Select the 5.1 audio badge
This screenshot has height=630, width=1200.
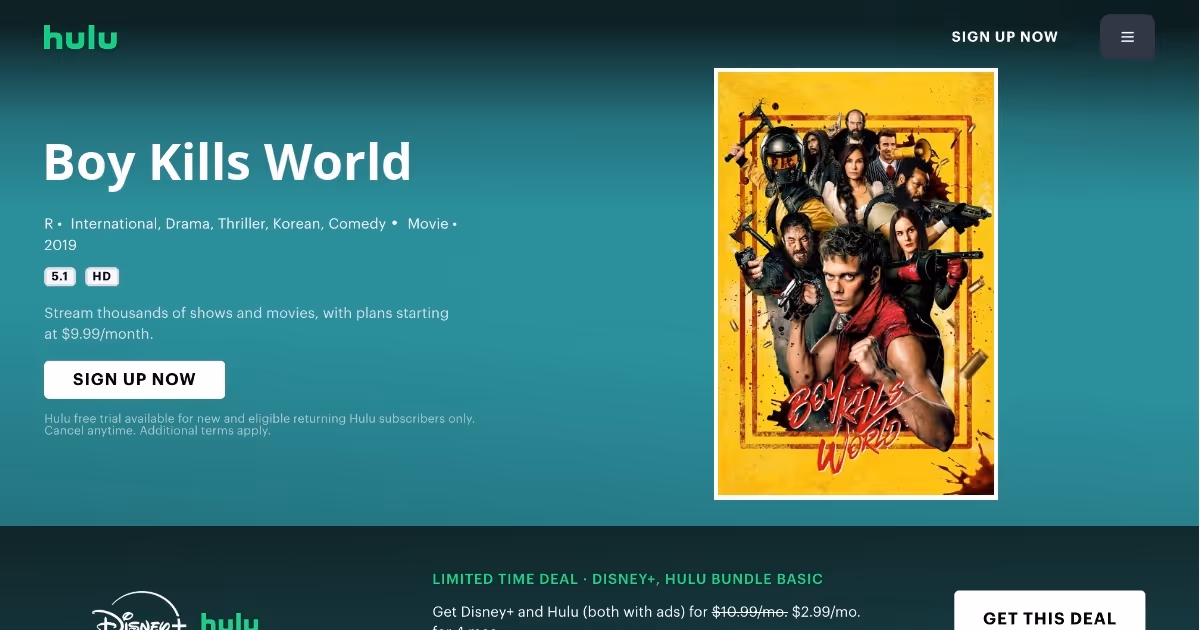(x=60, y=277)
